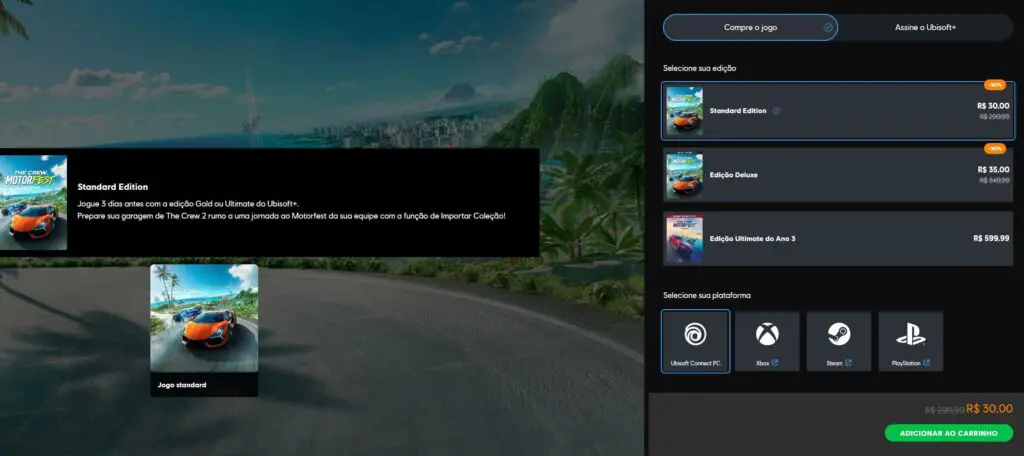
Task: Click the external link icon beside PlayStation
Action: point(927,363)
